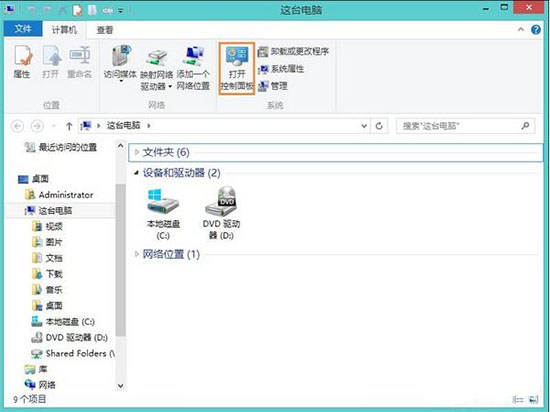
Task: Open Control Panel from the ribbon
Action: 237,68
